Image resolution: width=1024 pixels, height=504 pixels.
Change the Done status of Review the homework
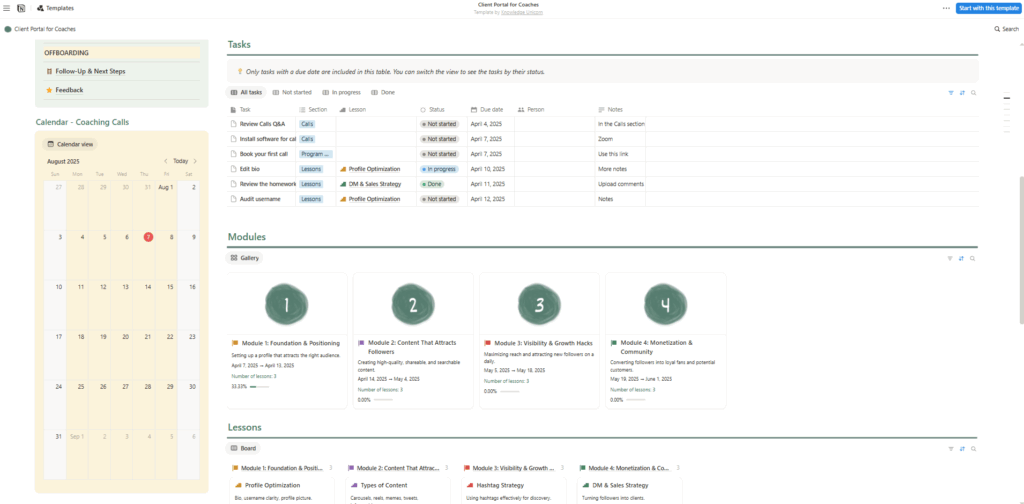click(432, 184)
